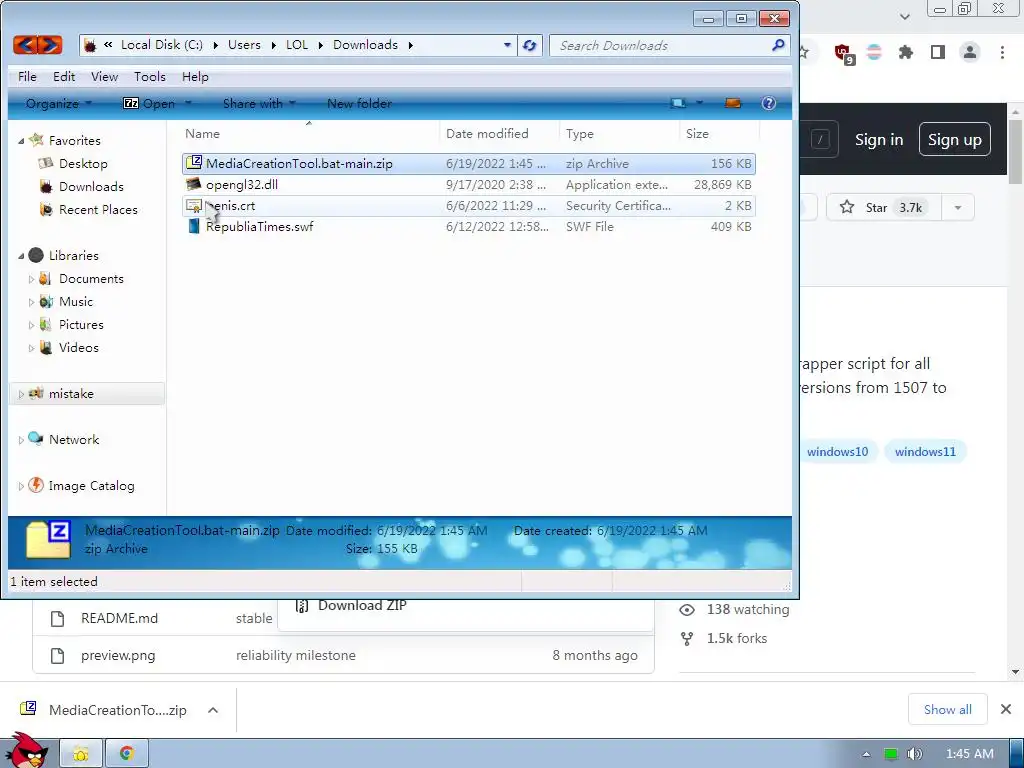Screen dimensions: 1024x768
Task: Click the Forward navigation arrow in Explorer
Action: click(x=50, y=45)
